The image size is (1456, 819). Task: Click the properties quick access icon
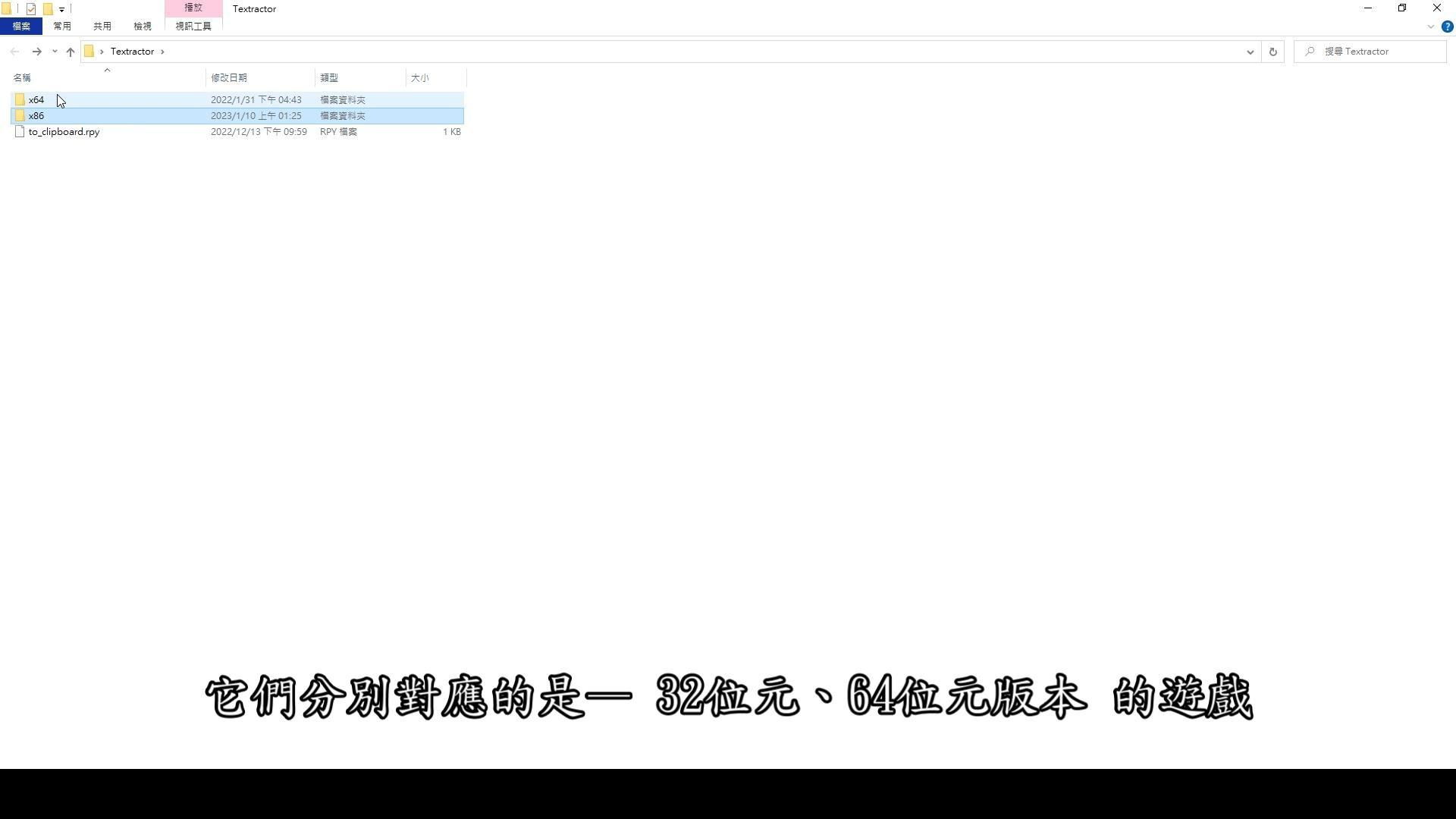click(31, 8)
